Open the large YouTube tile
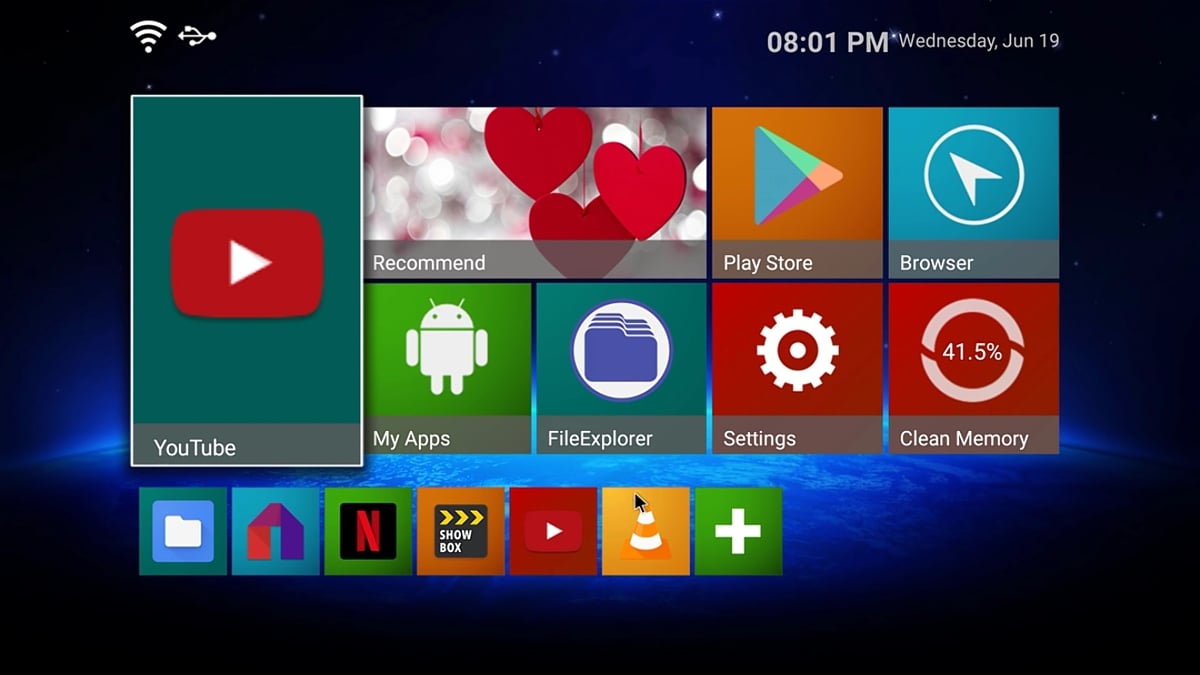1200x675 pixels. click(246, 281)
